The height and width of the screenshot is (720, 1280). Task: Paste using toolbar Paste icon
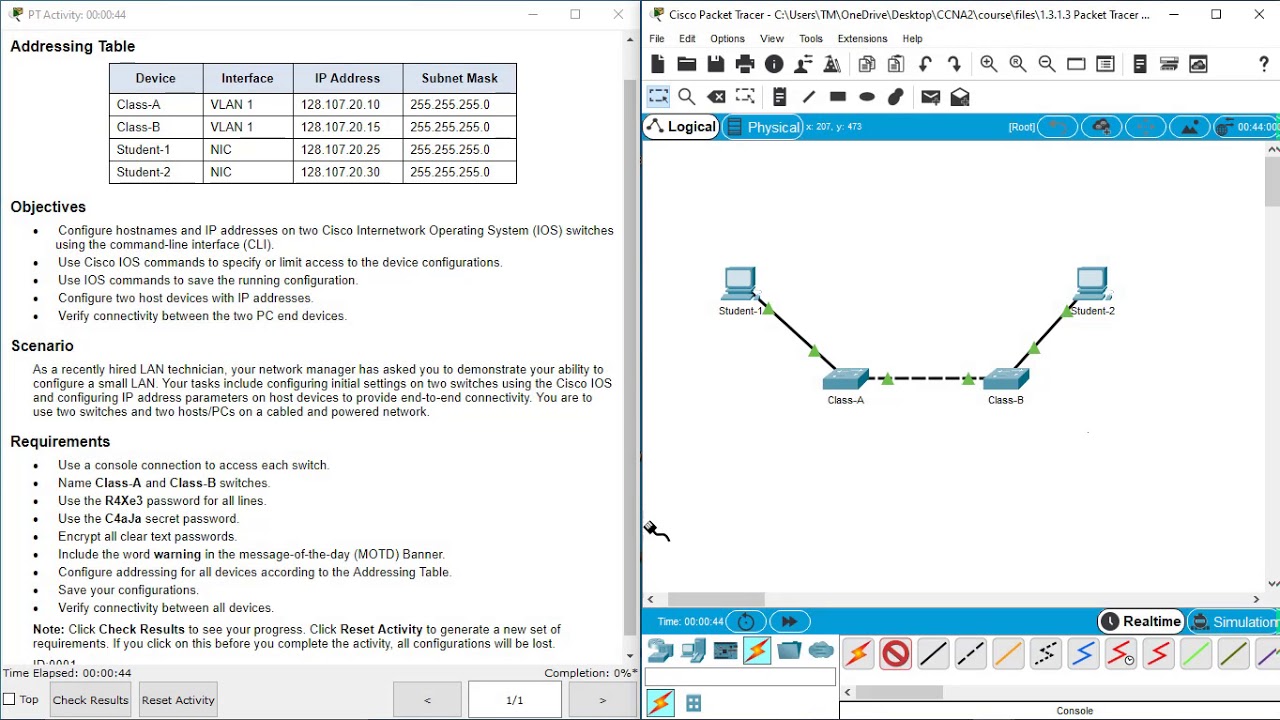pos(896,64)
